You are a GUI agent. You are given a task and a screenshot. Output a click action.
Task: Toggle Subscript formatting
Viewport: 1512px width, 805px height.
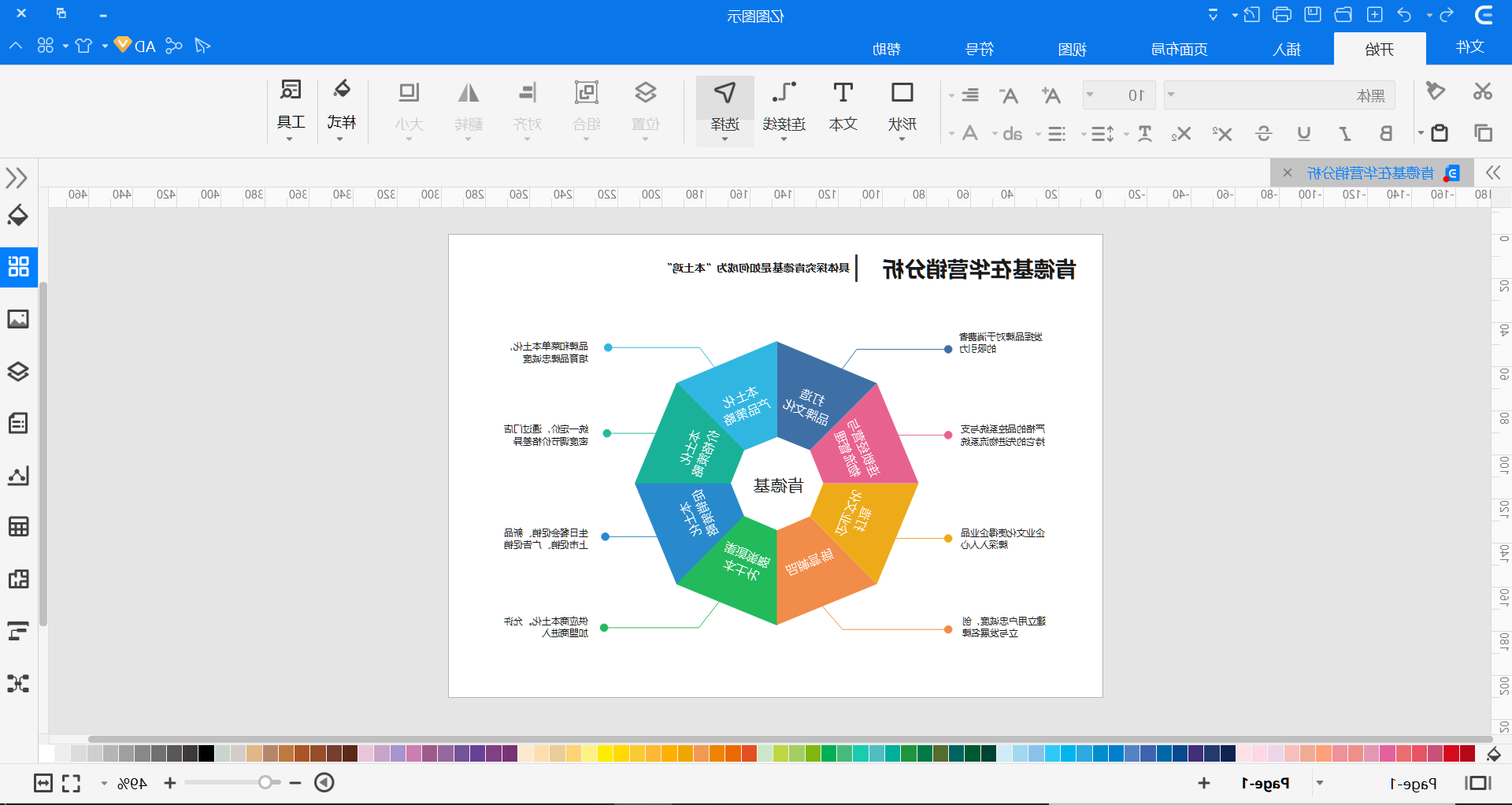[x=1181, y=134]
